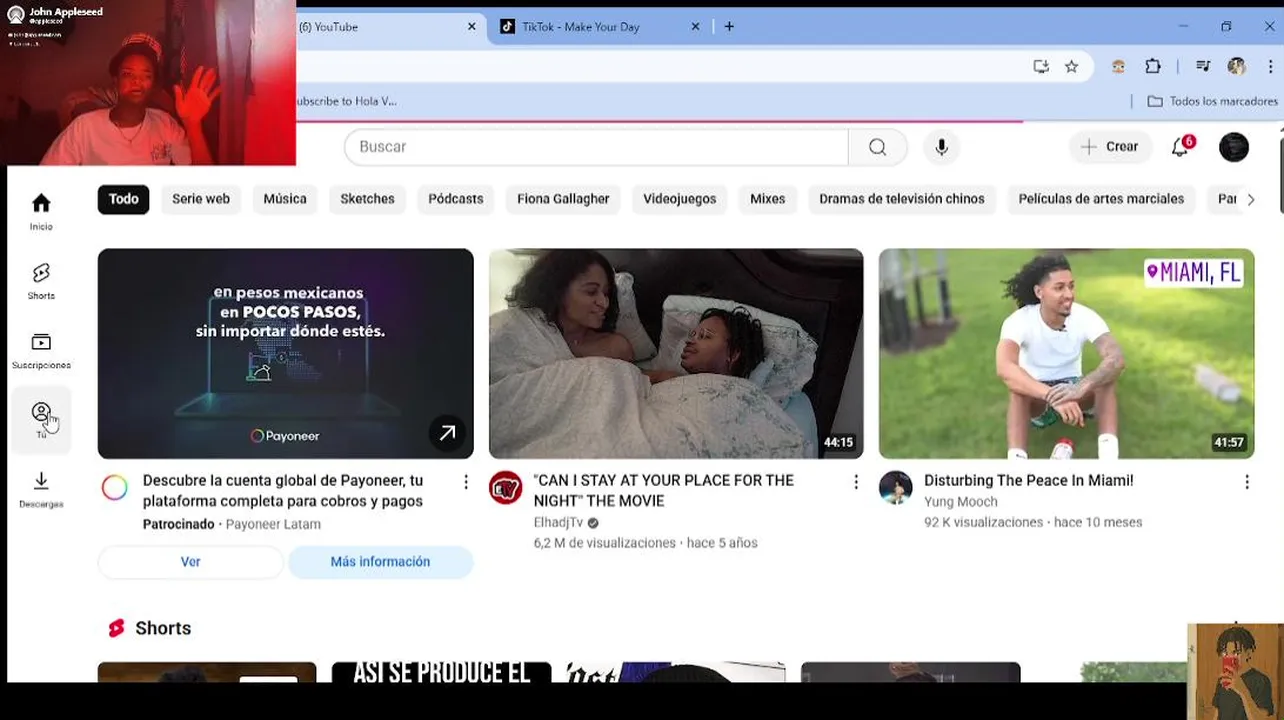Open Chrome's three-dot menu

1271,66
